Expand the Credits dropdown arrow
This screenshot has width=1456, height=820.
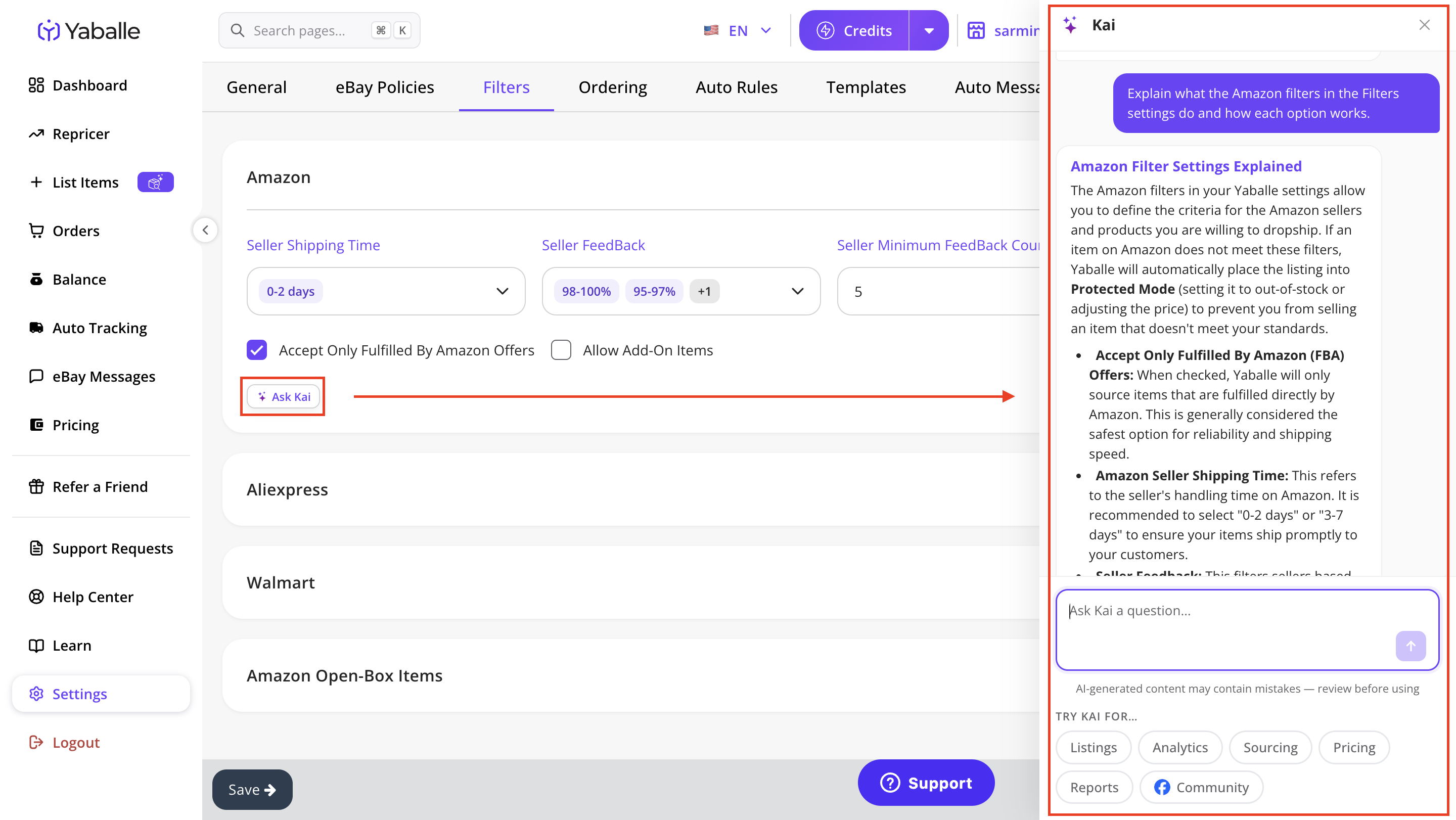pyautogui.click(x=929, y=30)
